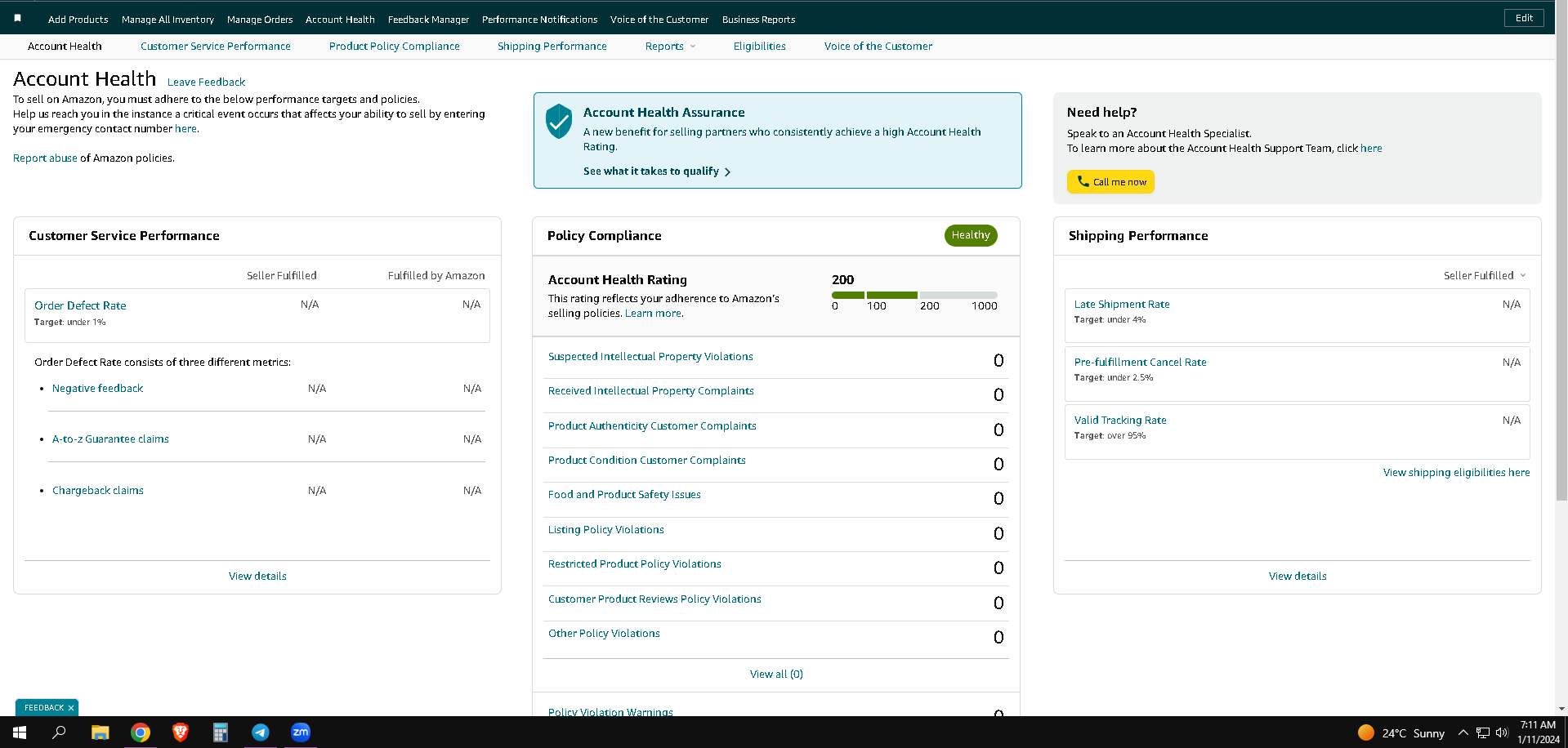Click the Healthy status badge
The image size is (1568, 748).
pyautogui.click(x=971, y=235)
